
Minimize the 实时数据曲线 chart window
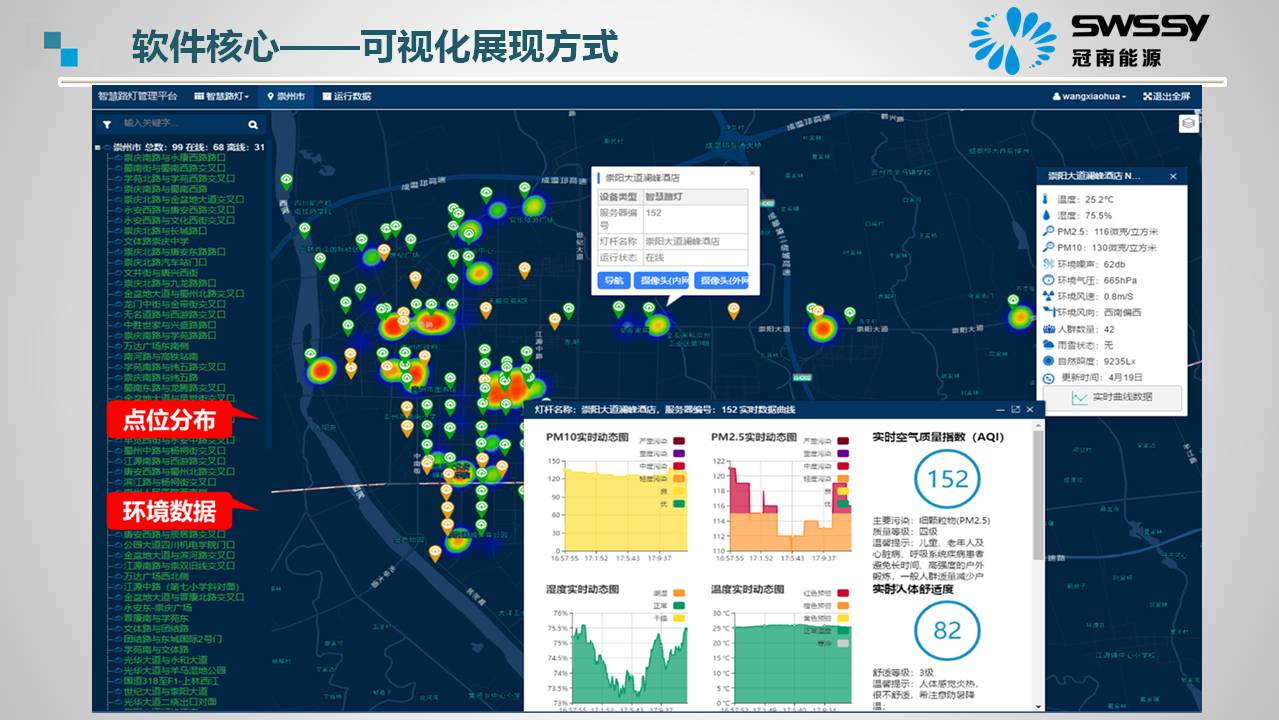click(x=1000, y=409)
